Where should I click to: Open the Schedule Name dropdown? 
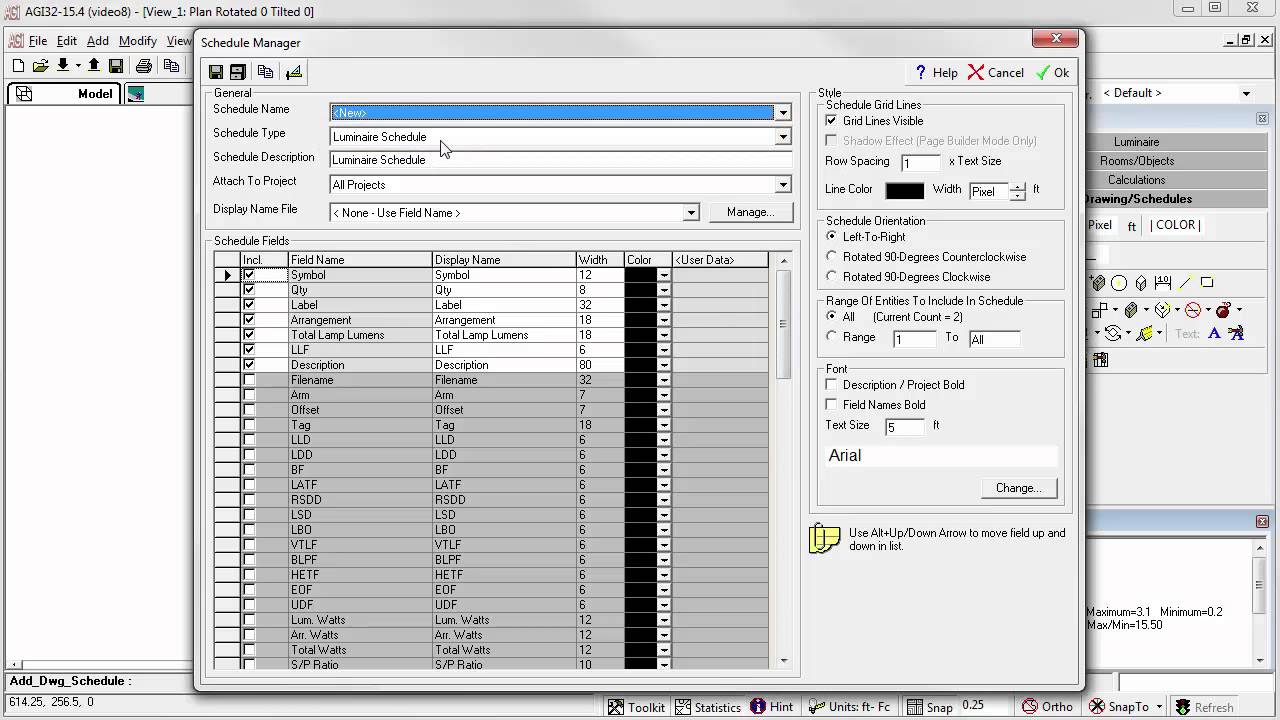(x=783, y=113)
